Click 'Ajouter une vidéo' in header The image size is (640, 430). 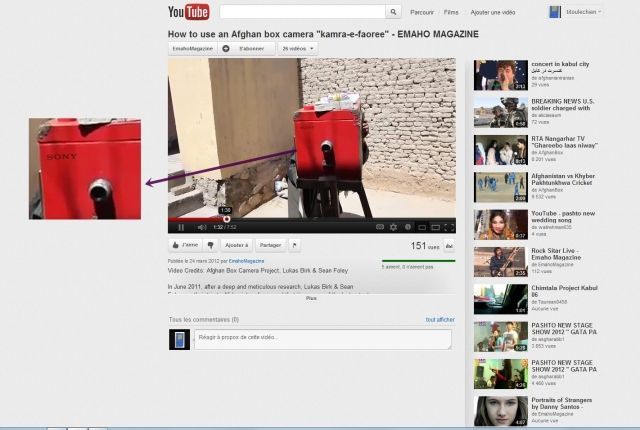pos(493,12)
